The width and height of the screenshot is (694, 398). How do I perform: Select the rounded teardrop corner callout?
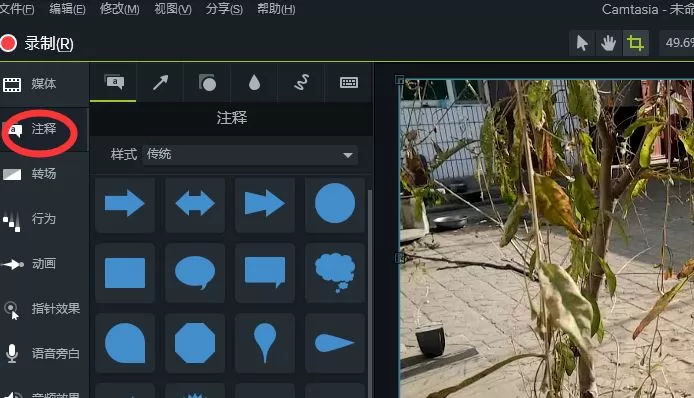pyautogui.click(x=125, y=343)
